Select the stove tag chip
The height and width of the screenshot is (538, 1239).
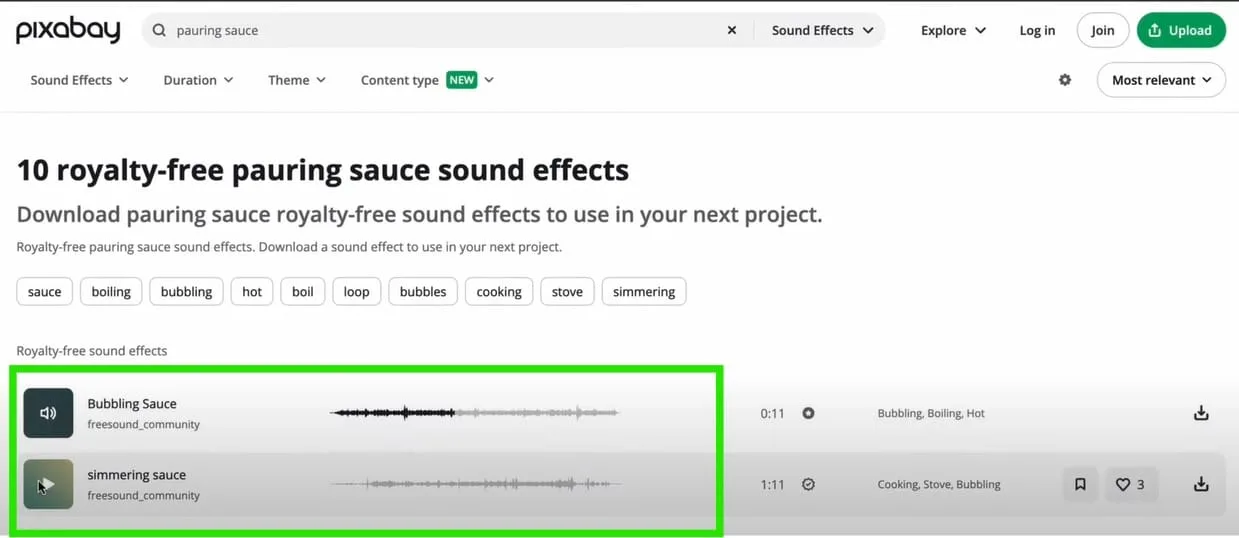(x=567, y=292)
